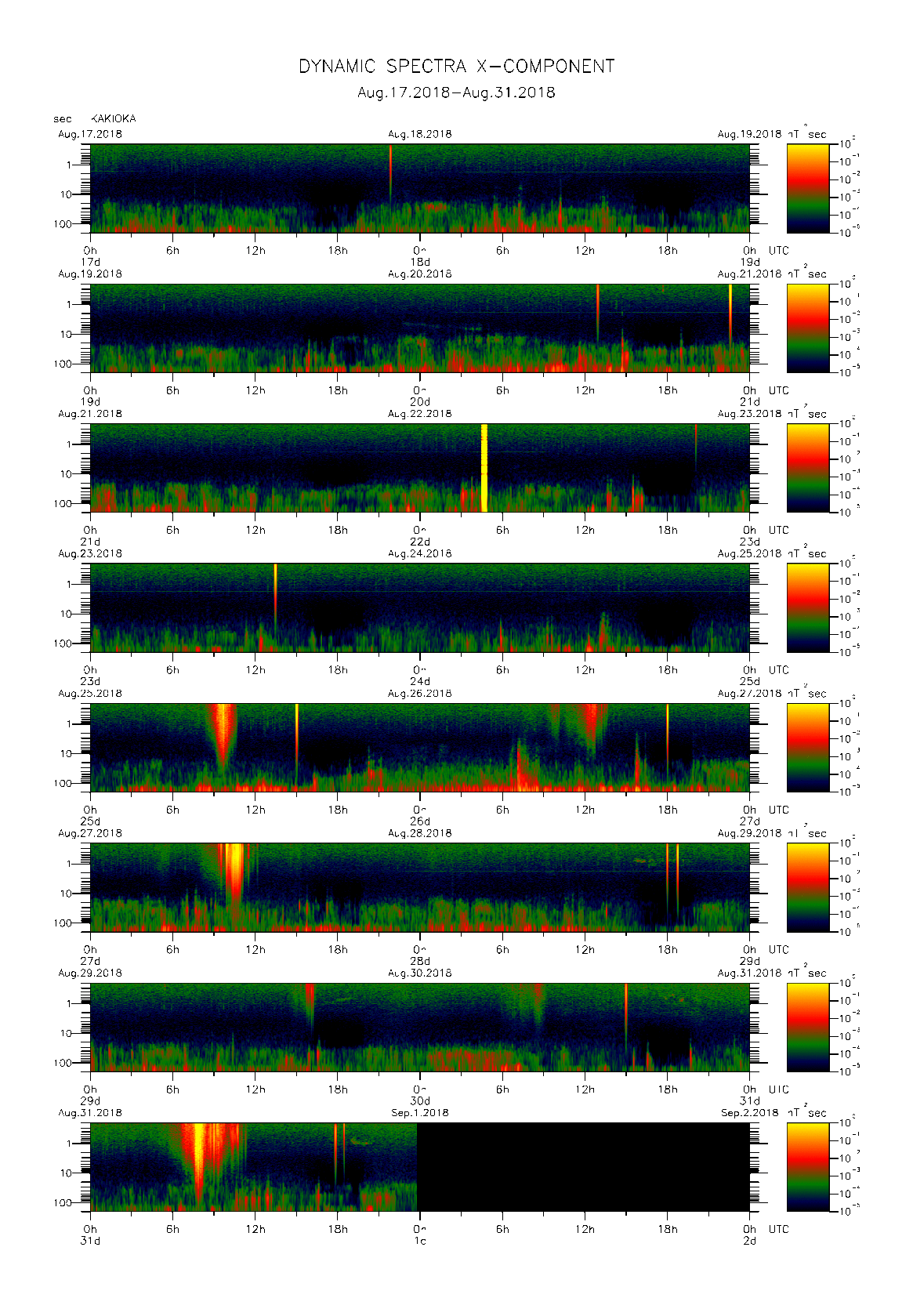
Task: Click the color scale bar of the Aug.17–19 panel
Action: coord(808,188)
